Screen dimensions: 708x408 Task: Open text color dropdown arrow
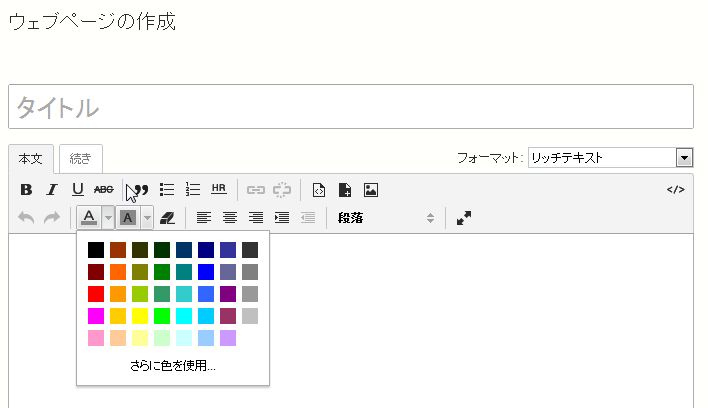(108, 218)
